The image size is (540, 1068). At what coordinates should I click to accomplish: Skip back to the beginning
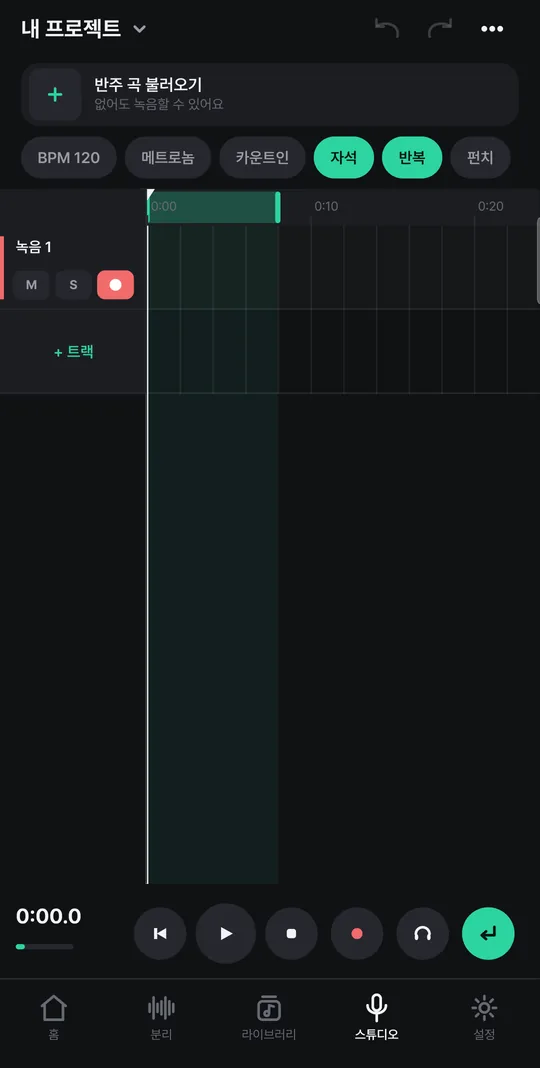160,933
